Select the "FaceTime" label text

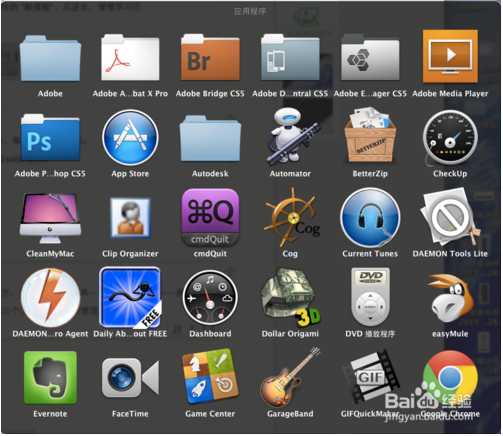click(130, 414)
